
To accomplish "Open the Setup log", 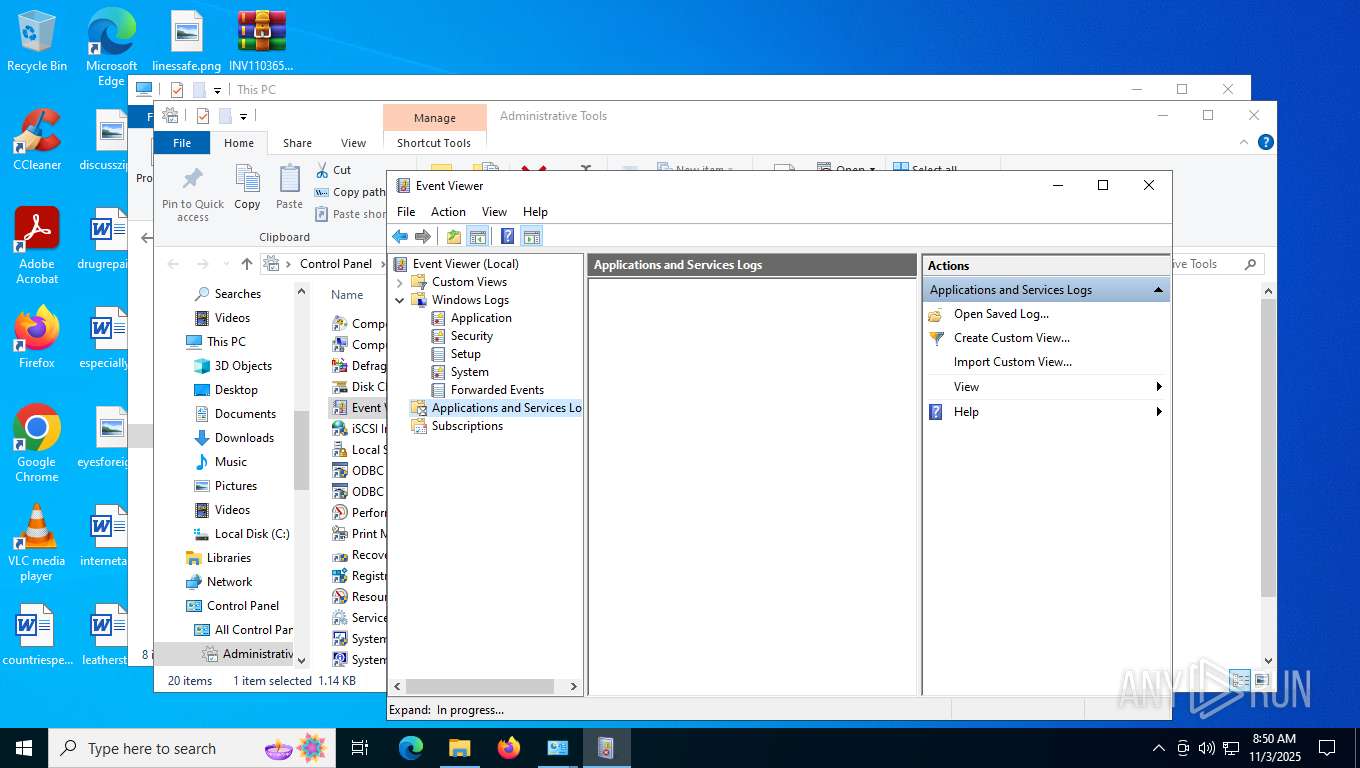I will [465, 354].
